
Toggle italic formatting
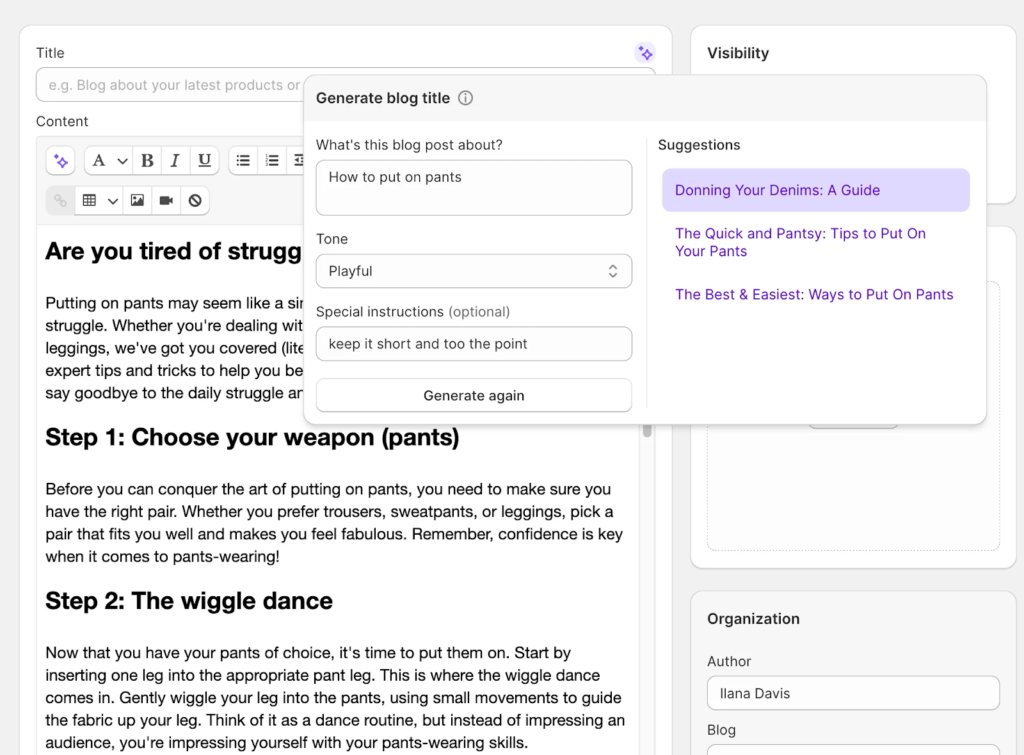tap(175, 160)
